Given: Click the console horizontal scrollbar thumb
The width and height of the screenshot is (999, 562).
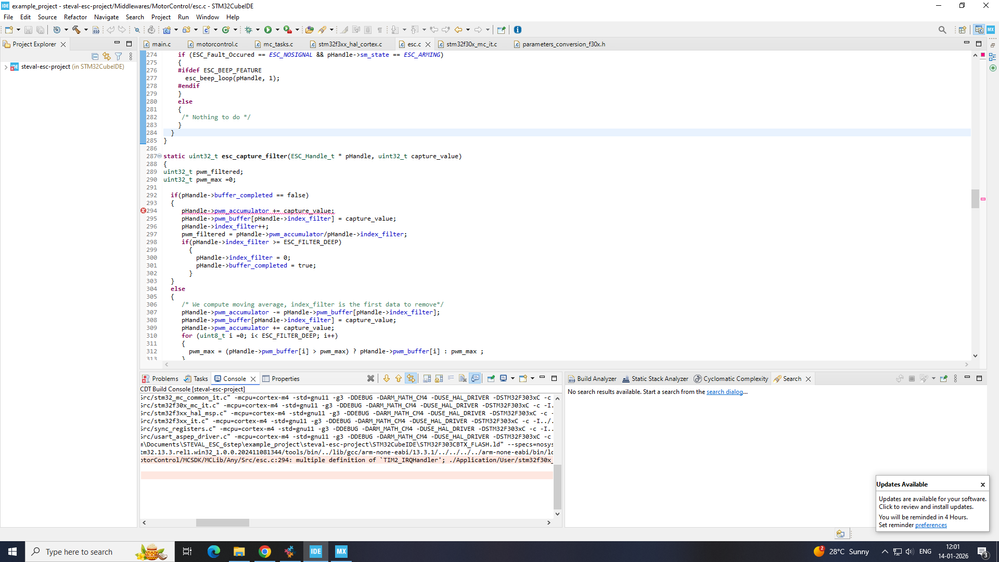Looking at the screenshot, I should point(222,522).
